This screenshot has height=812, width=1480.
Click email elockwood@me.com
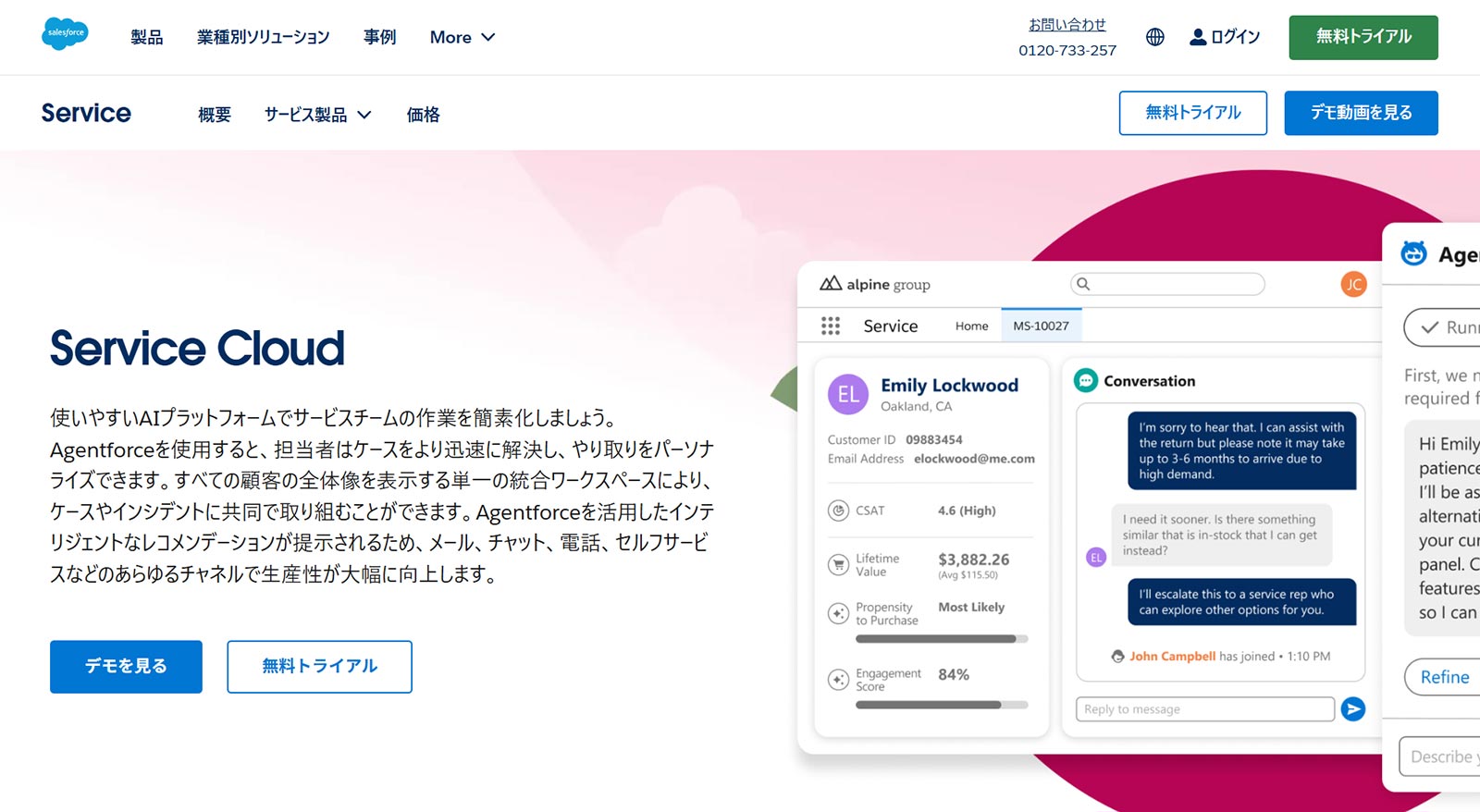pos(974,459)
